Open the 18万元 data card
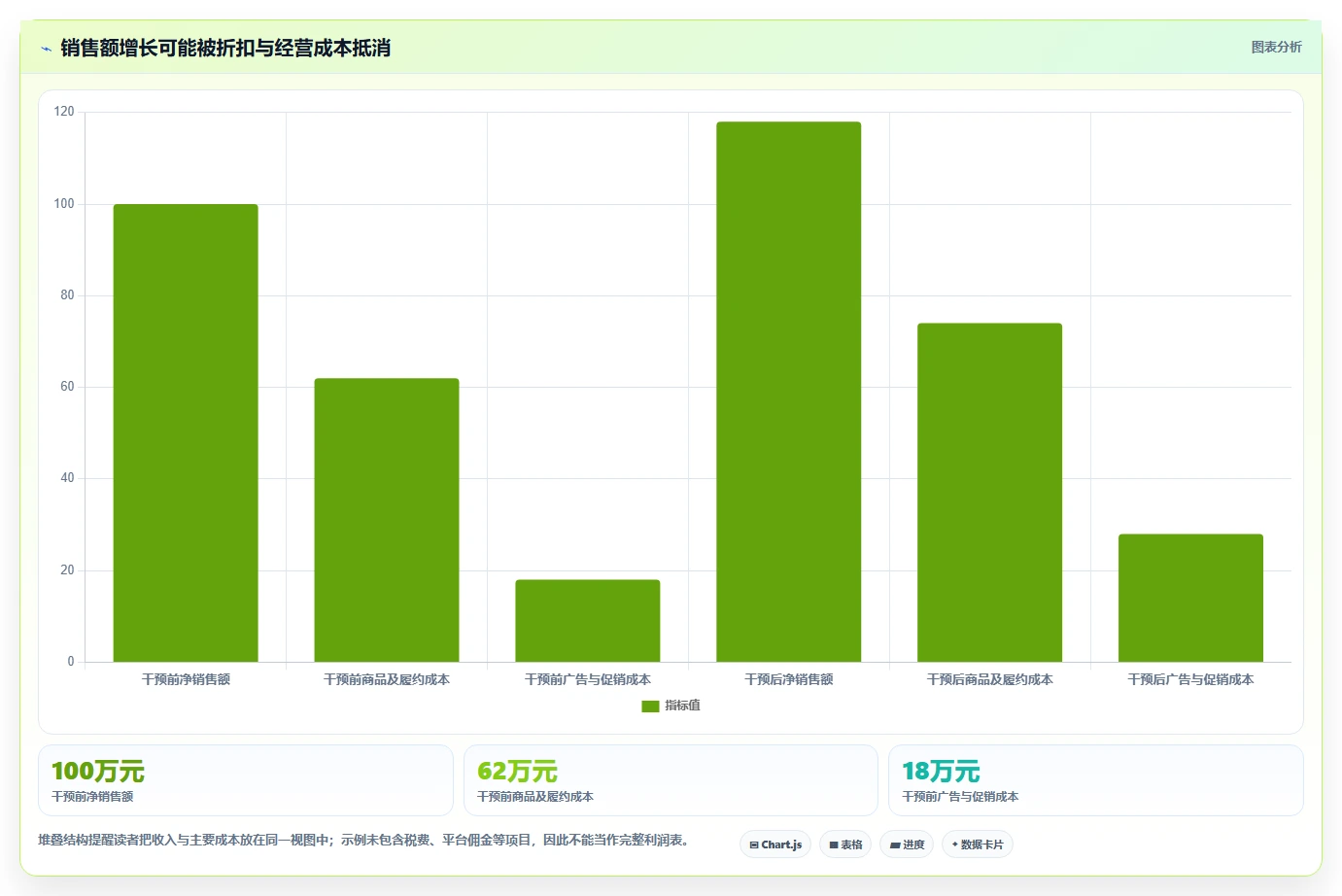 tap(1096, 780)
